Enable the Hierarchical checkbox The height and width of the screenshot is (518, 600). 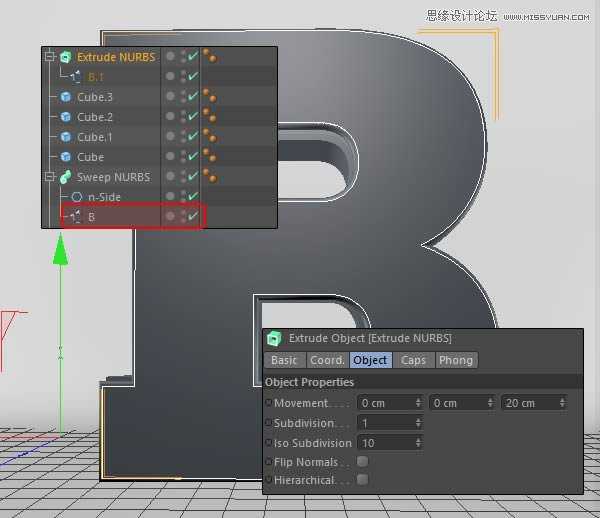(x=362, y=480)
